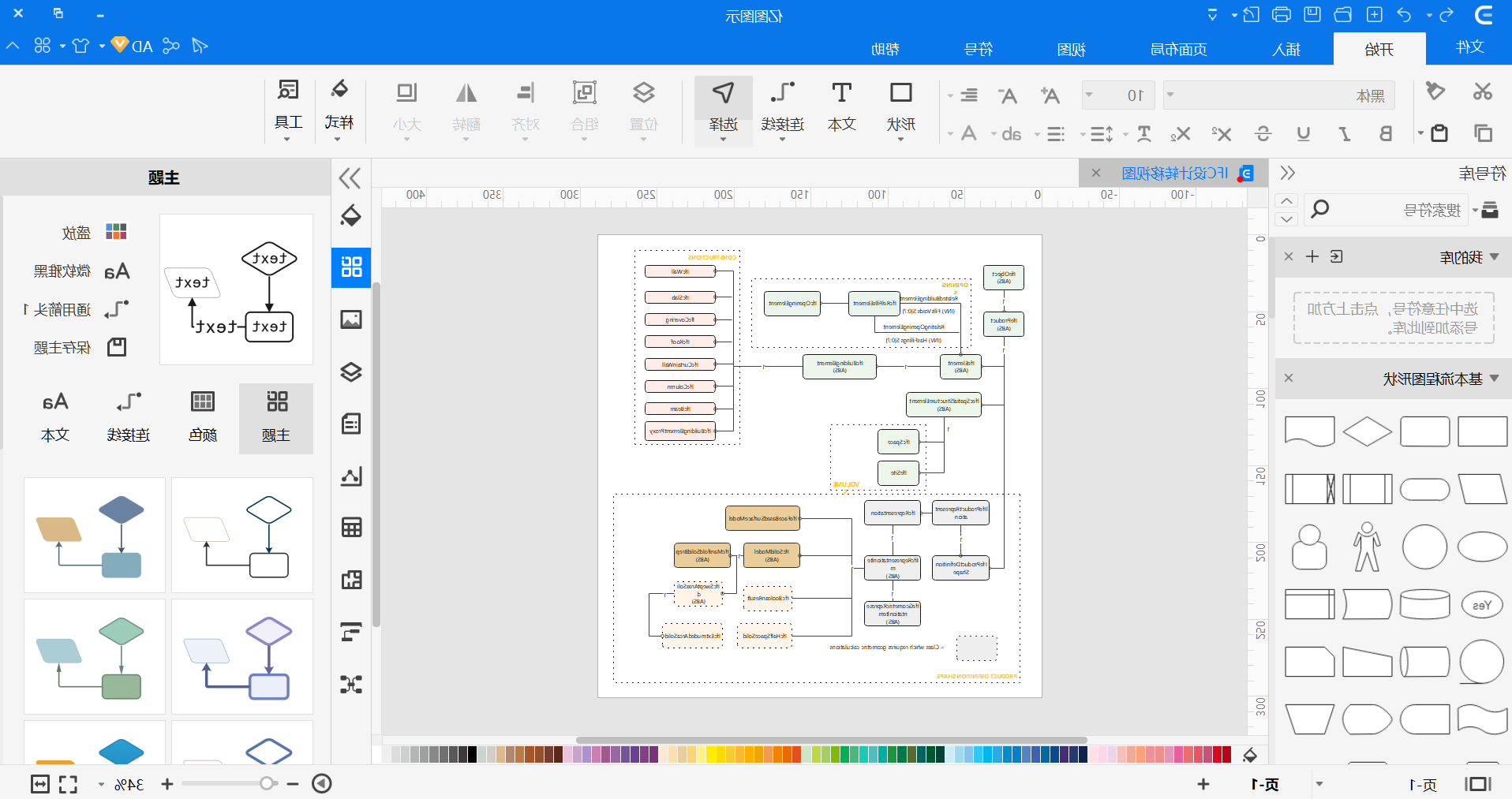Screen dimensions: 1512x799
Task: Toggle strikethrough formatting
Action: pyautogui.click(x=1263, y=134)
